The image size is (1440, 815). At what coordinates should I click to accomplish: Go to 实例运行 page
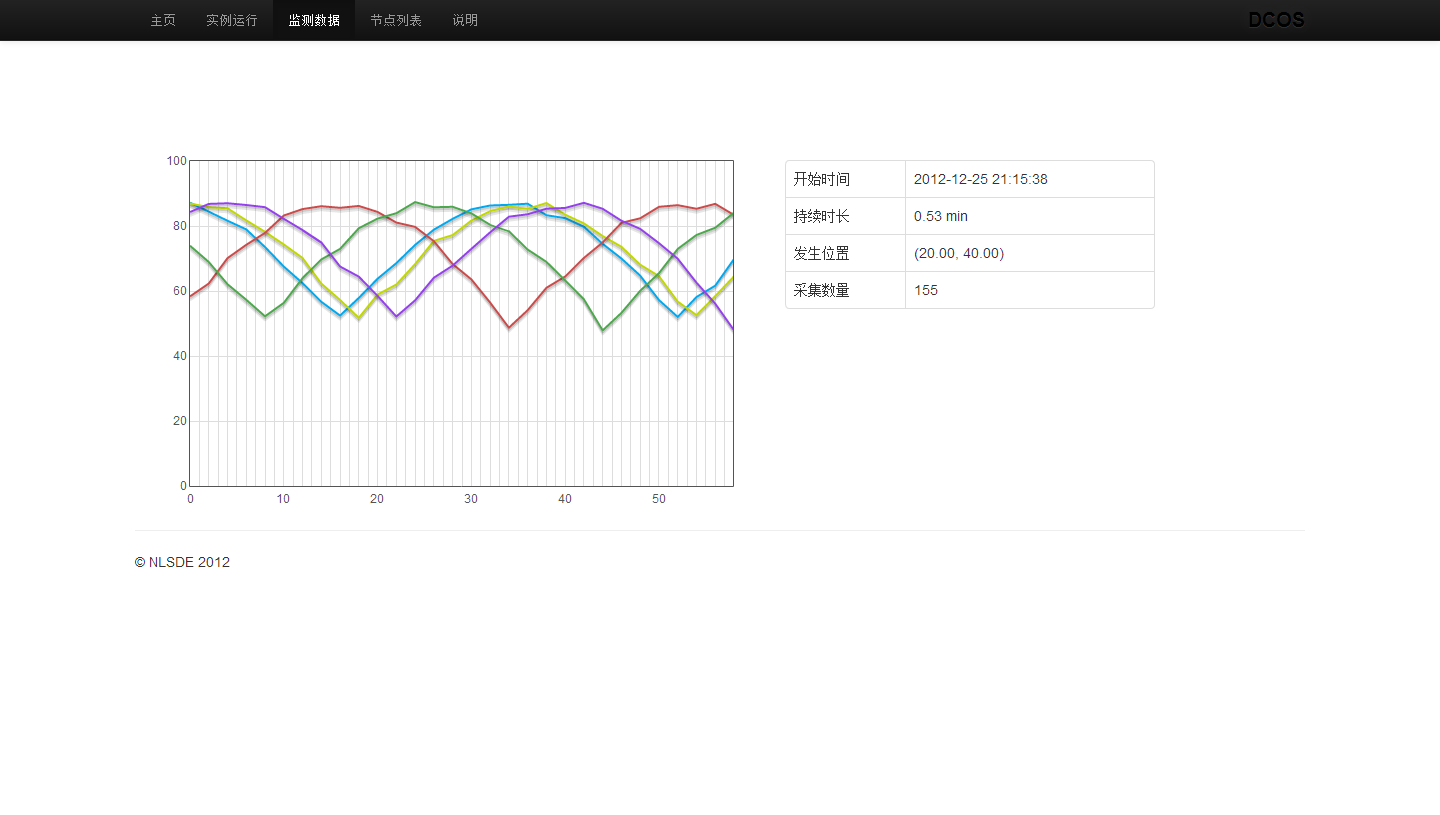232,20
